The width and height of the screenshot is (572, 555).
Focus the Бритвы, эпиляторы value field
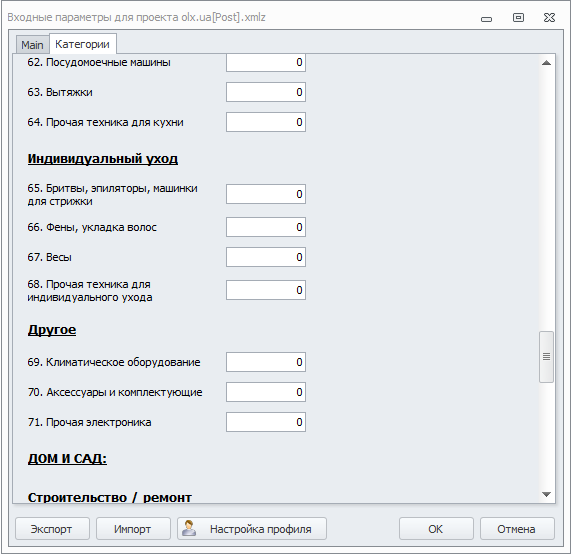click(x=266, y=194)
